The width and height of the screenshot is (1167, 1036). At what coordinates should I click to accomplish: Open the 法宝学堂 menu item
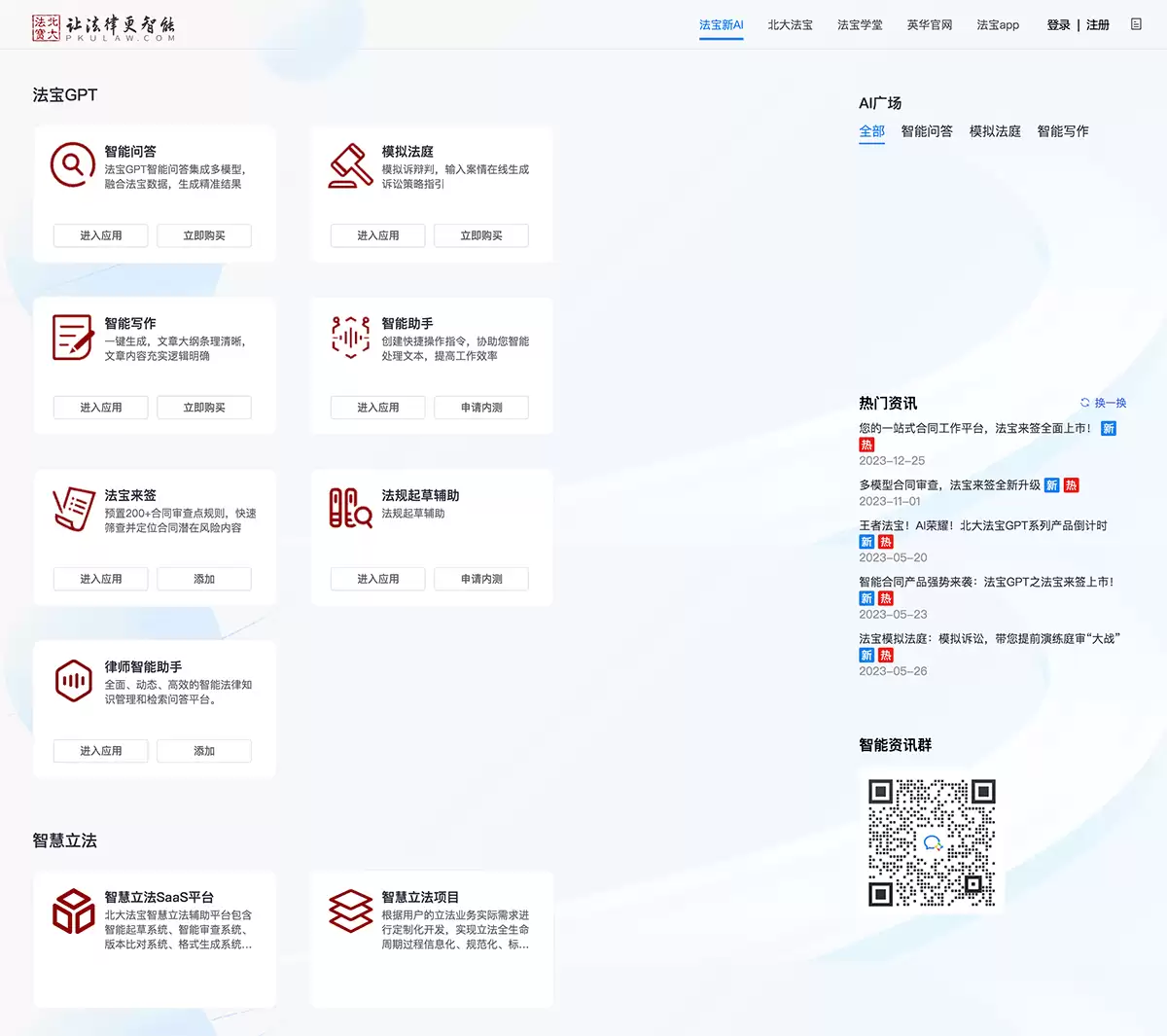pos(859,25)
